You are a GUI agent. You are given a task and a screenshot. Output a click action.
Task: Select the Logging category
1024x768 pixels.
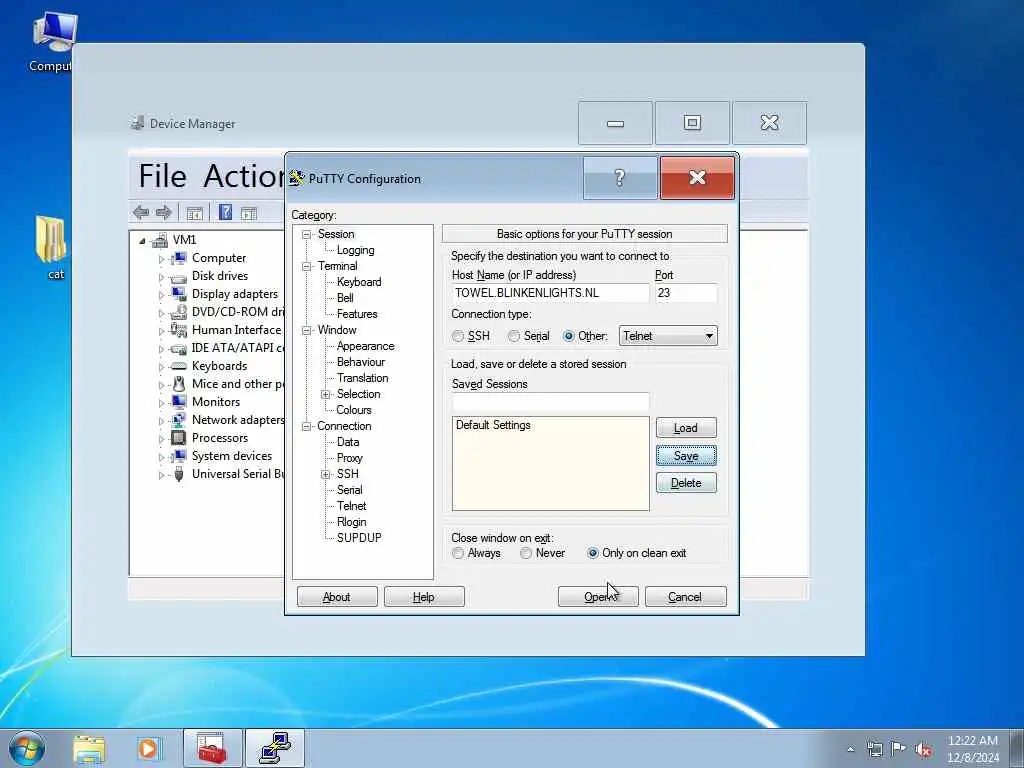pyautogui.click(x=355, y=250)
